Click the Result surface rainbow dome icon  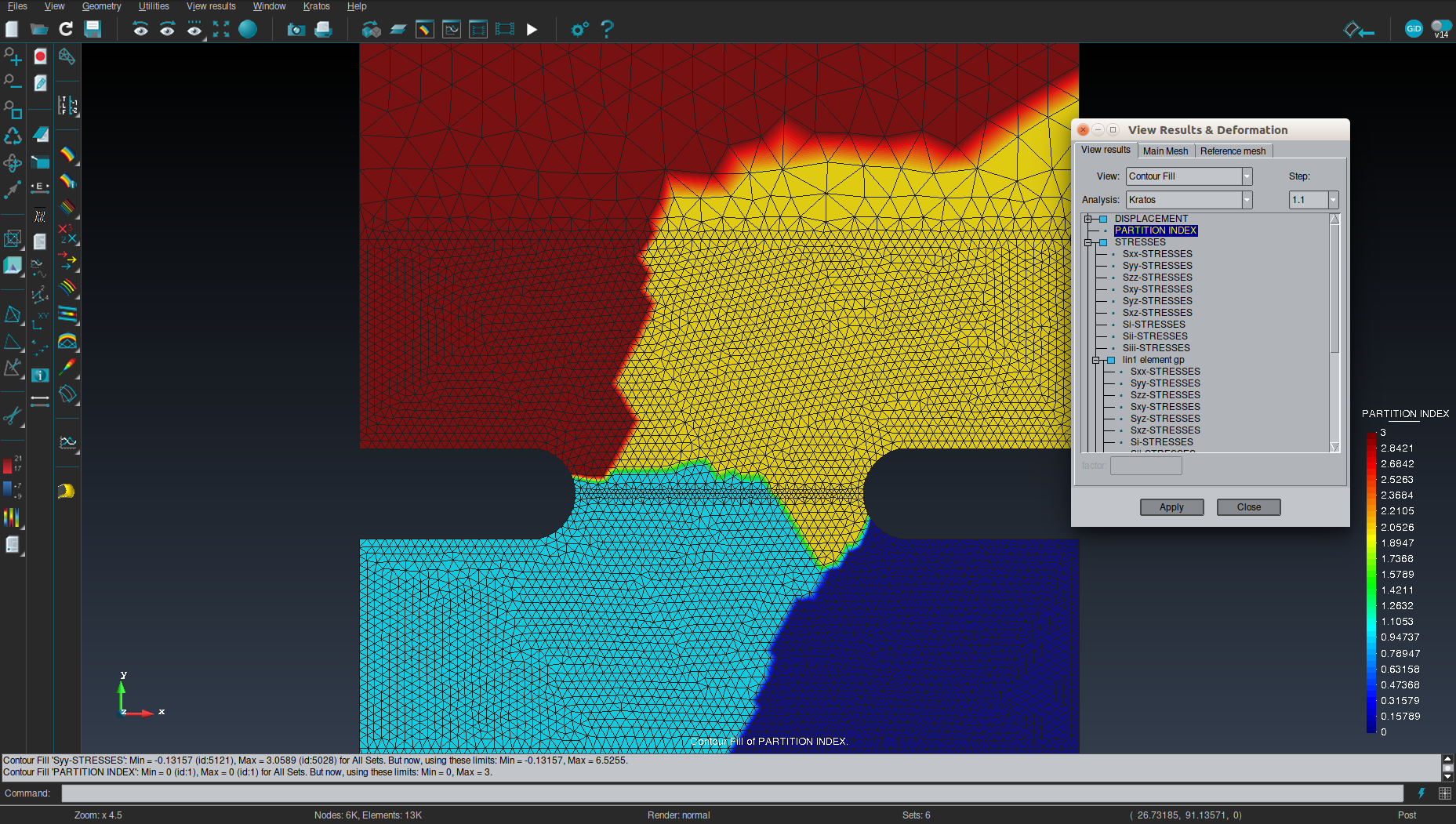coord(67,341)
